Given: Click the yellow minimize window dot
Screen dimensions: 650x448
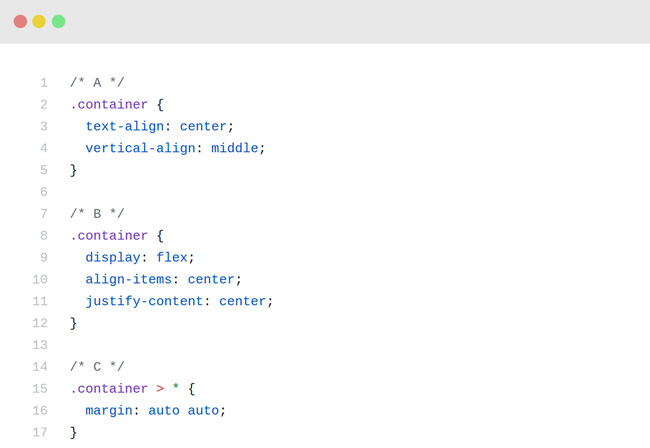Looking at the screenshot, I should pyautogui.click(x=39, y=22).
